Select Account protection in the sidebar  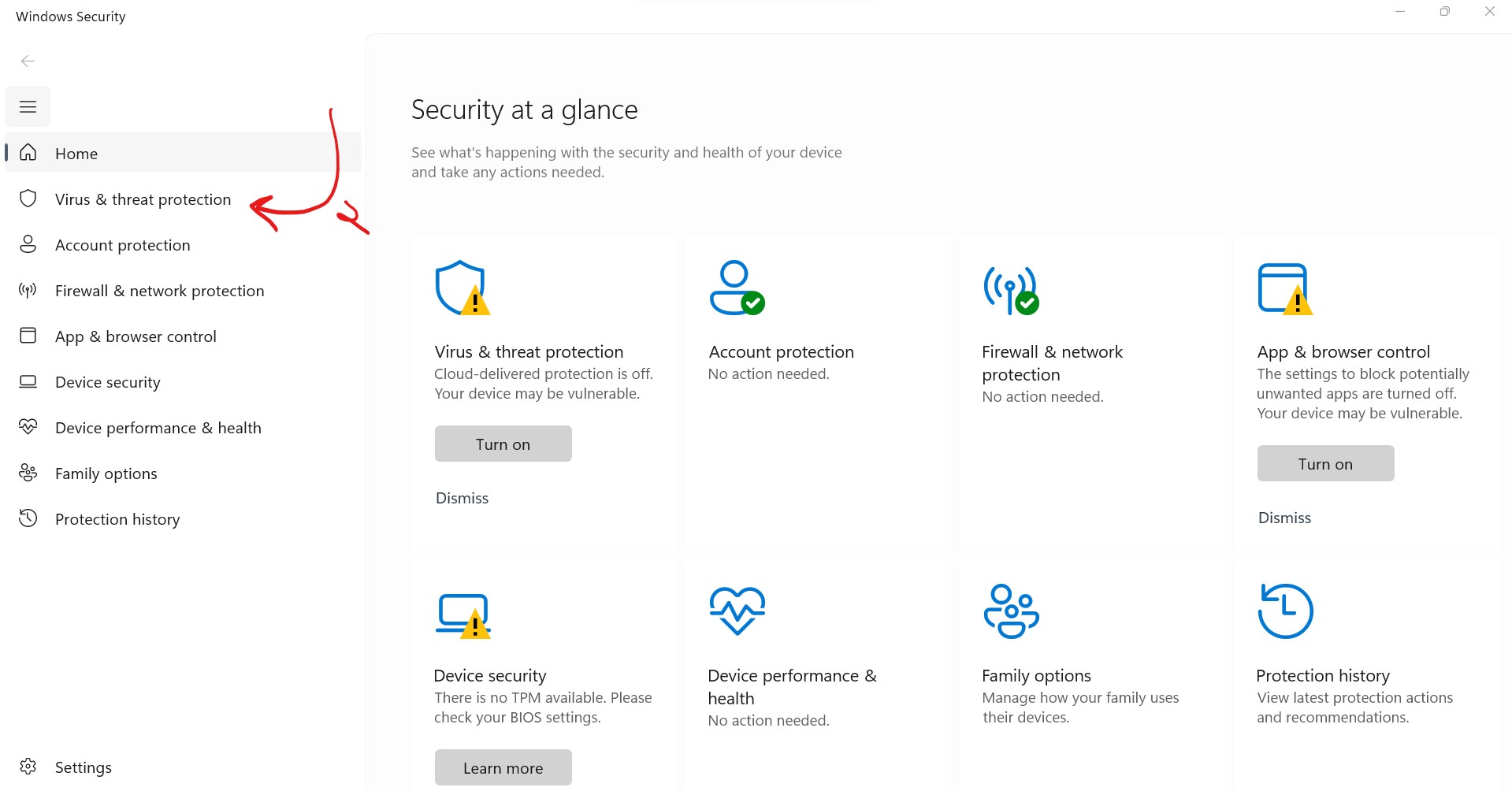(x=183, y=244)
